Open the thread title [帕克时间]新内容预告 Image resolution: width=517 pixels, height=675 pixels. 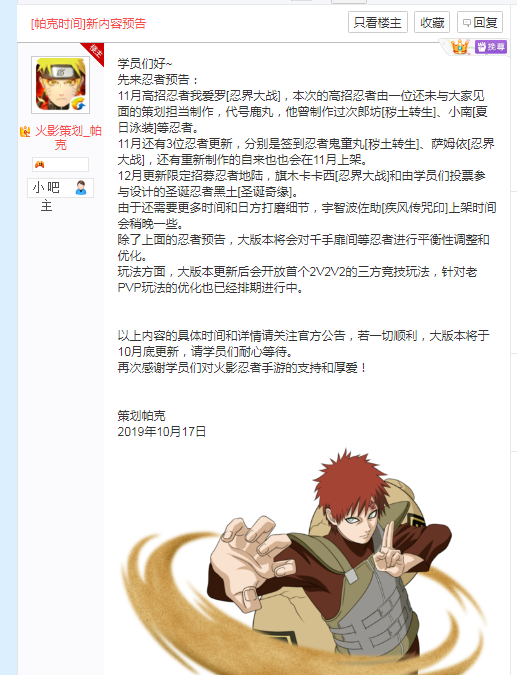pyautogui.click(x=88, y=23)
